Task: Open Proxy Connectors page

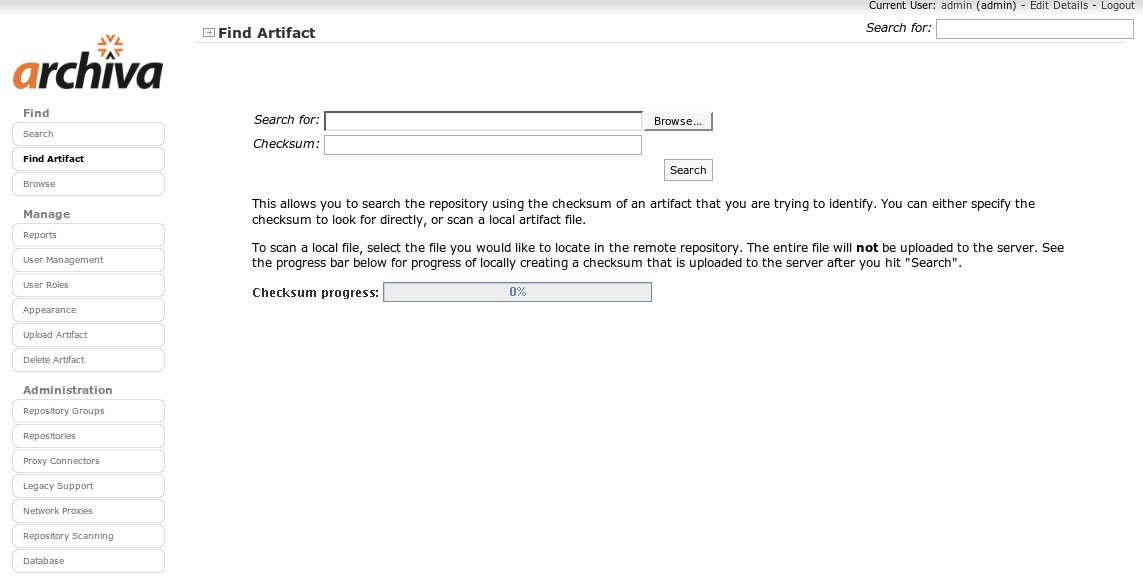Action: [x=88, y=461]
